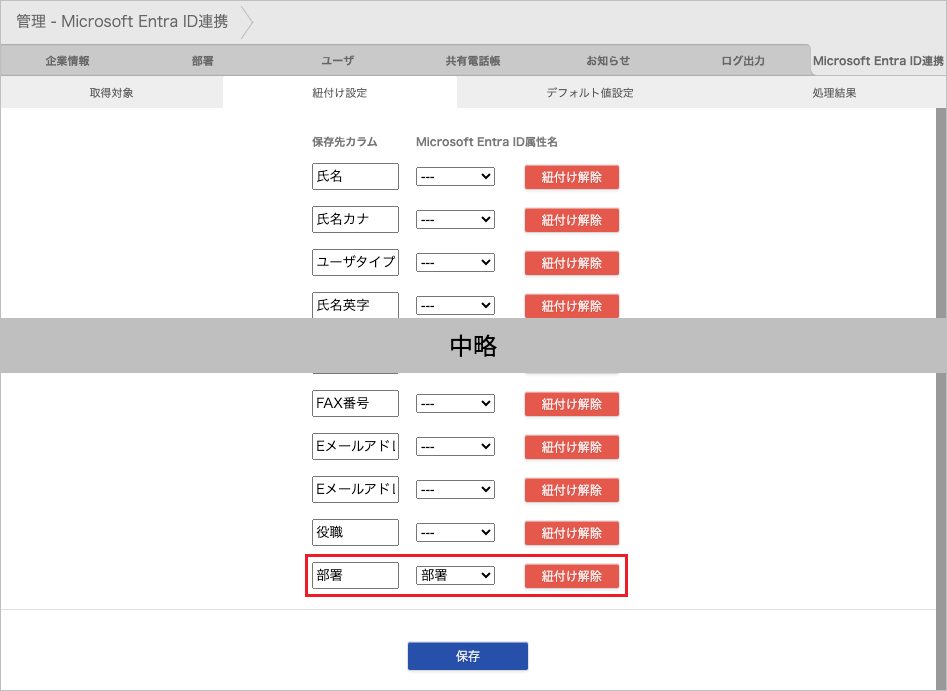Open the attribute dropdown for ユーザタイプ
This screenshot has width=947, height=691.
[x=455, y=262]
